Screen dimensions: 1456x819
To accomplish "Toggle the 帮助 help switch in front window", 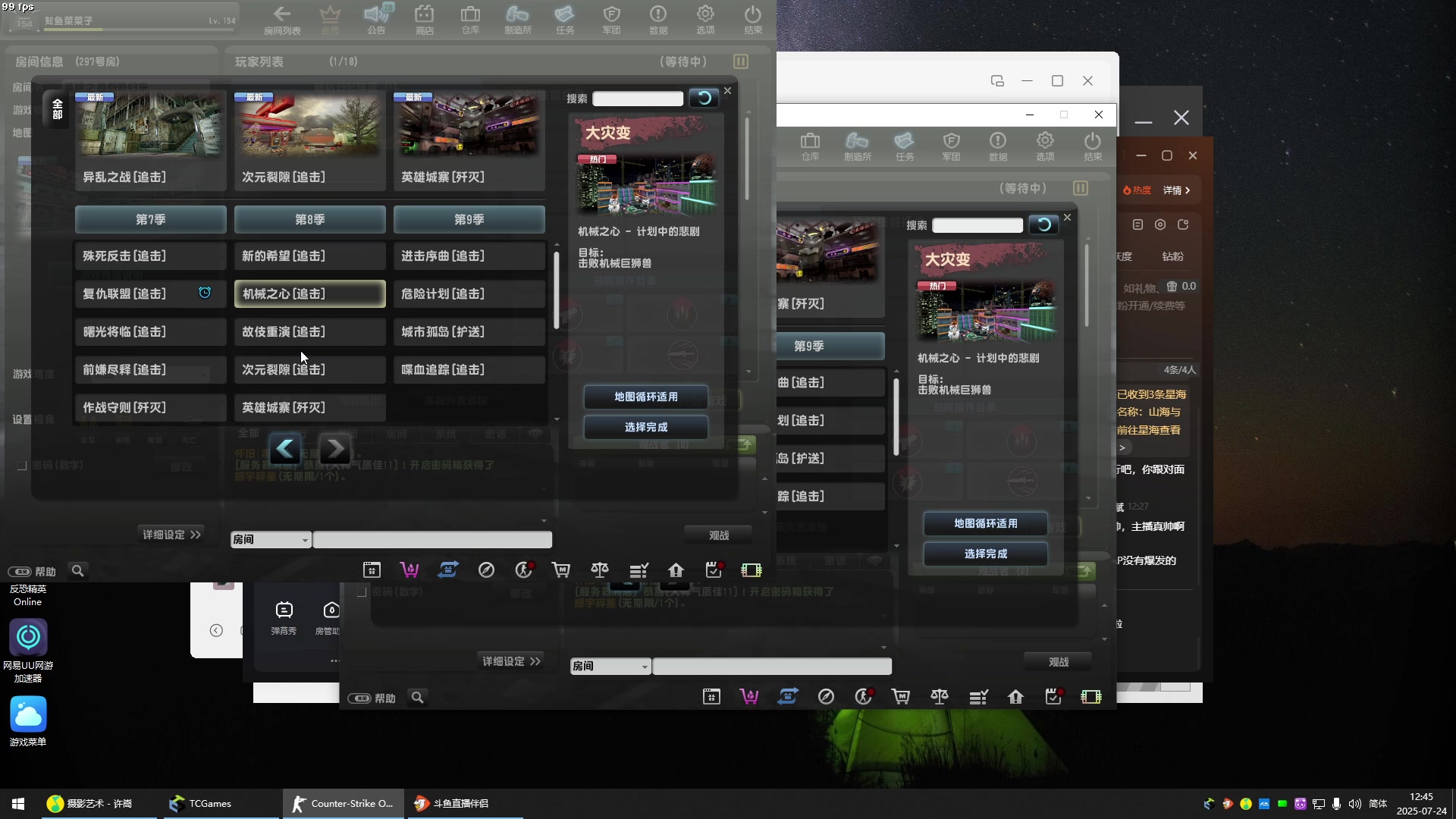I will point(20,571).
